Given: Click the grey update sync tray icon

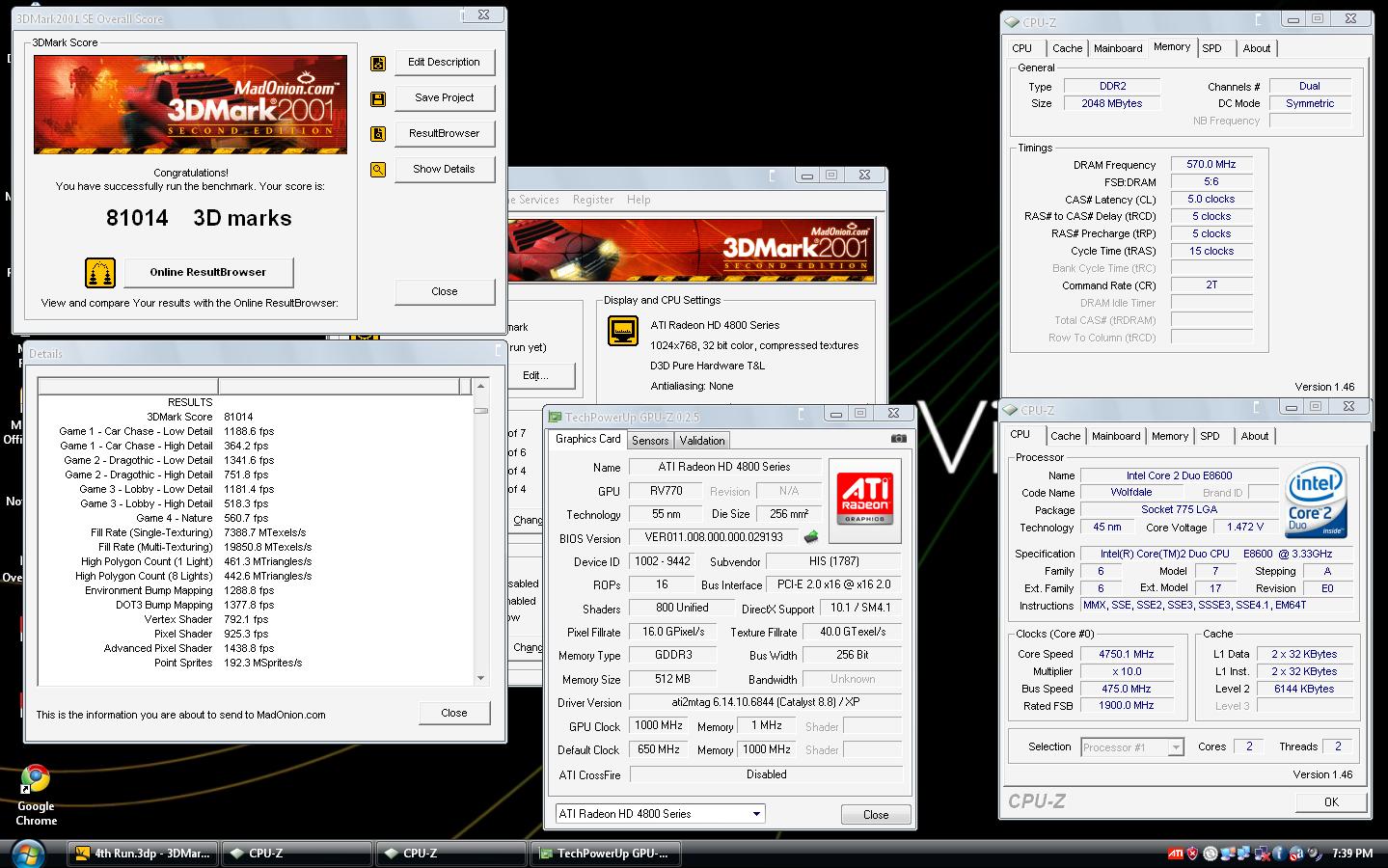Looking at the screenshot, I should click(x=1210, y=854).
